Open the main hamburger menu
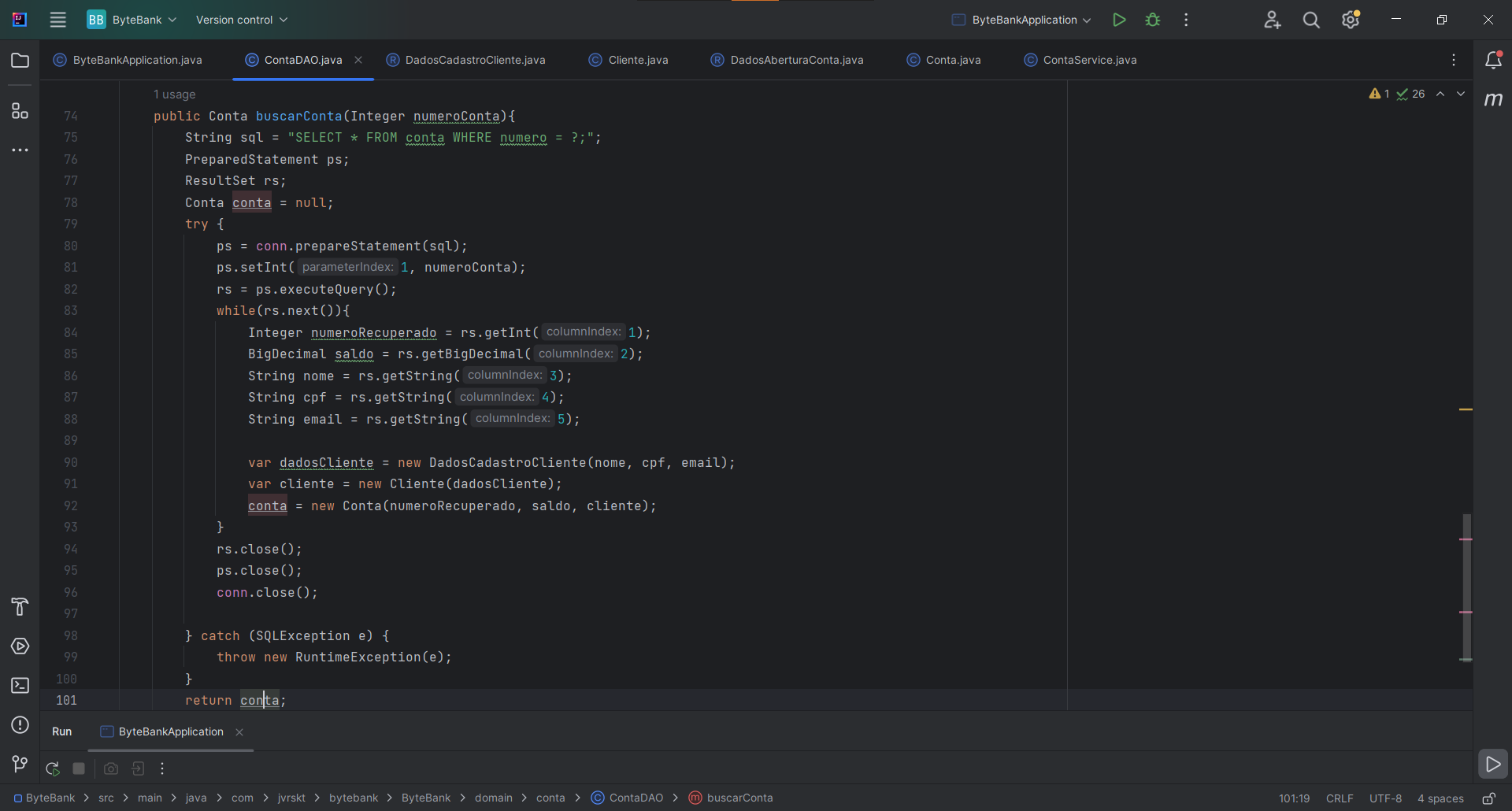Screen dimensions: 1512x811 click(x=57, y=20)
